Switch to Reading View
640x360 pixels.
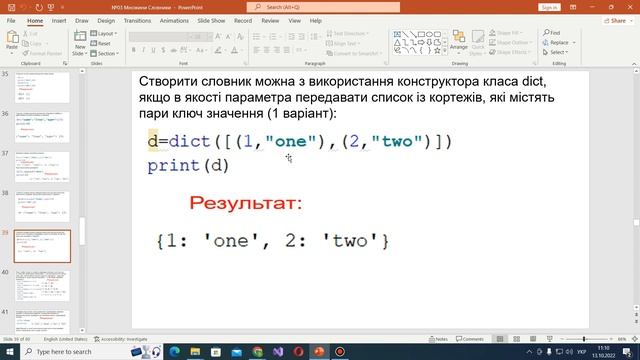coord(533,339)
